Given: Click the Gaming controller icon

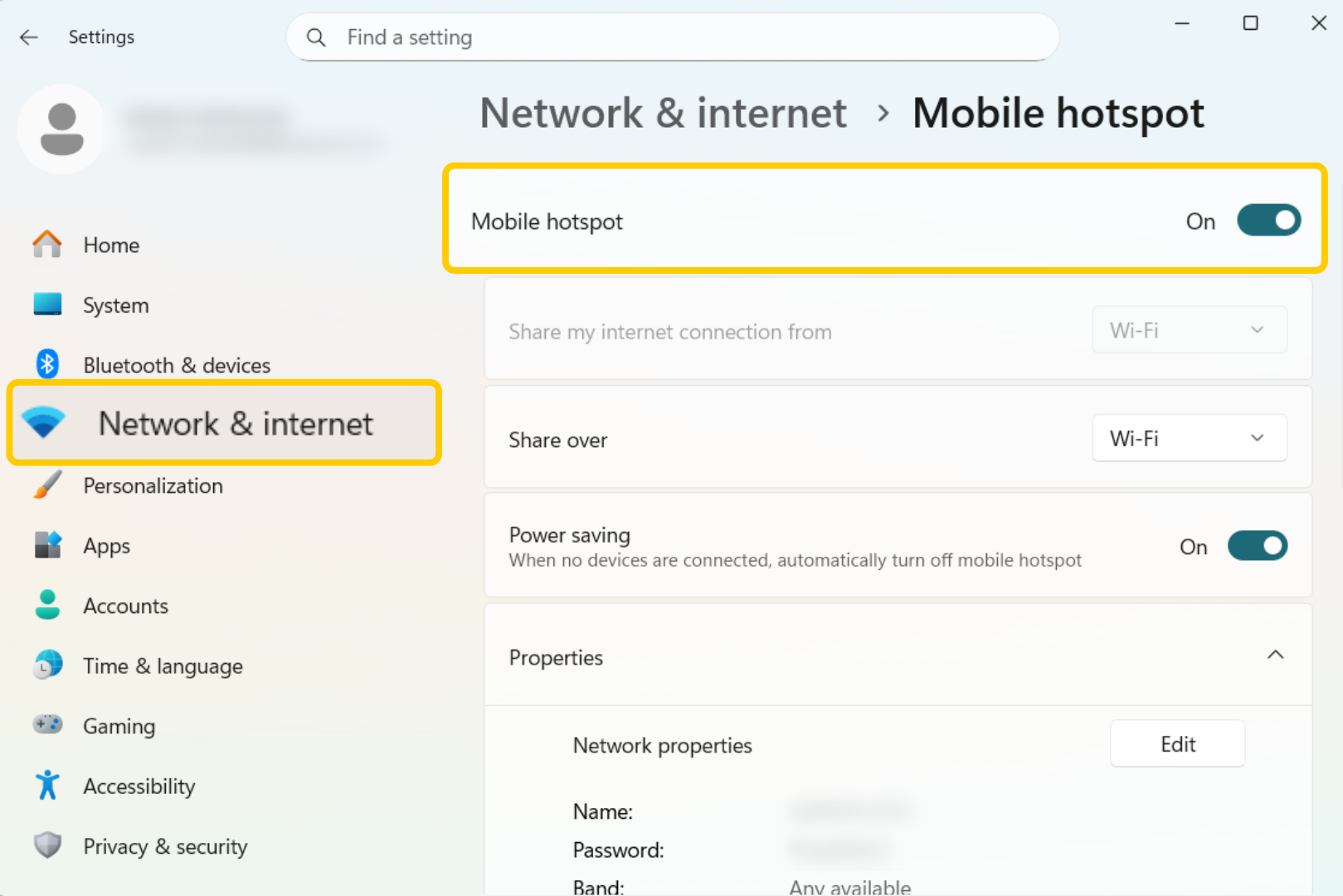Looking at the screenshot, I should [47, 724].
